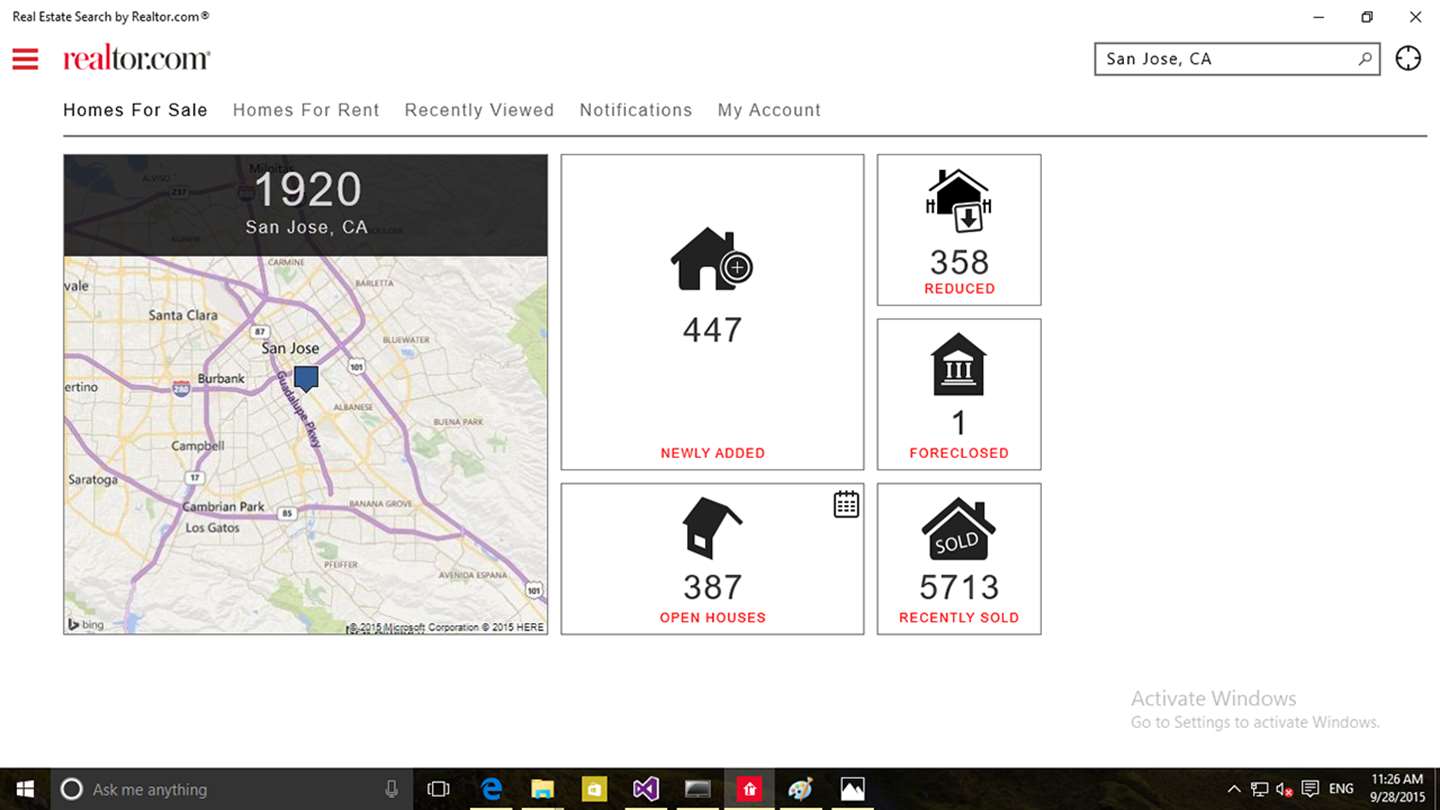This screenshot has width=1440, height=810.
Task: Open the 358 Reduced listings tile
Action: point(959,230)
